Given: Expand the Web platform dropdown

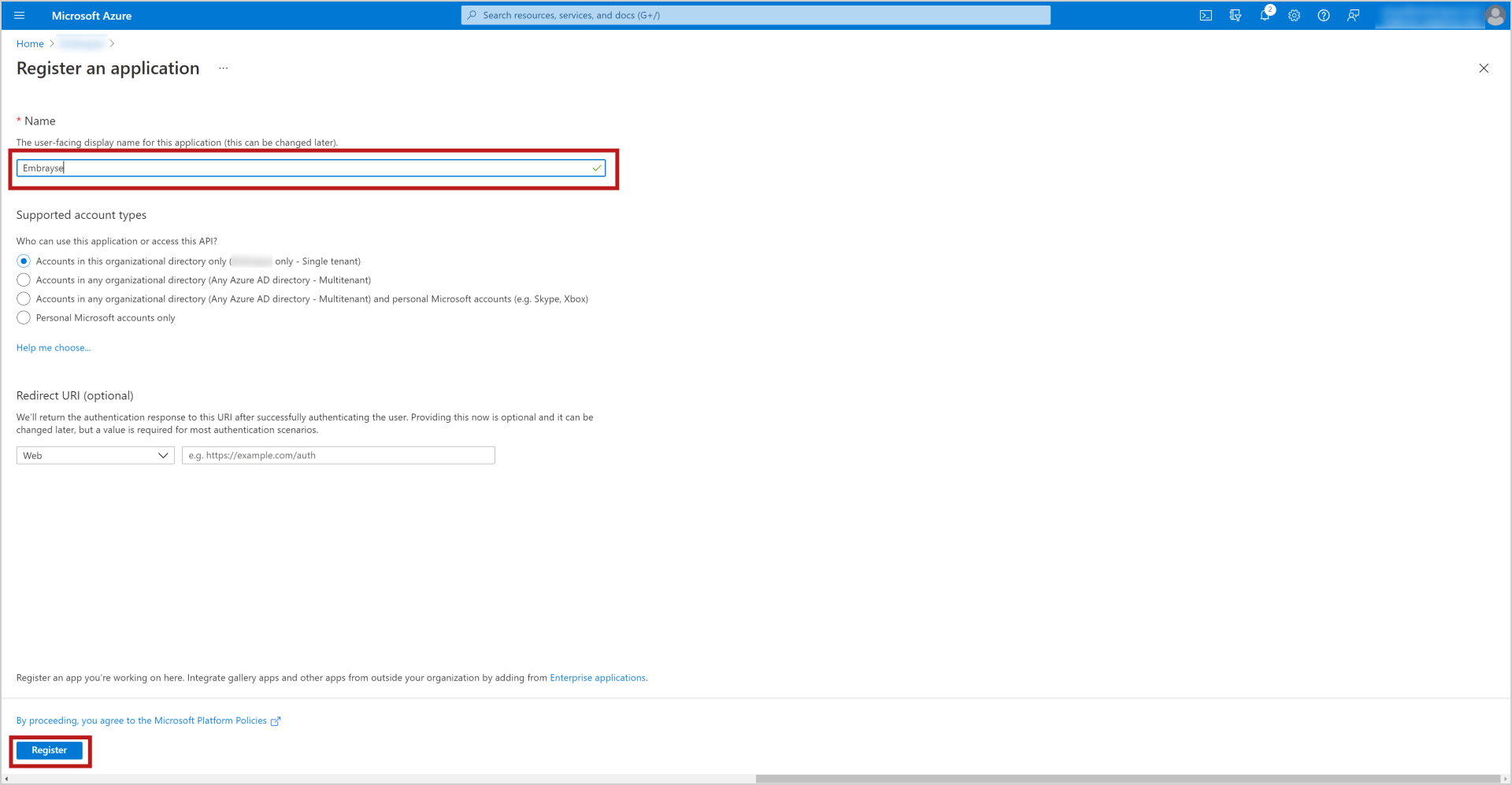Looking at the screenshot, I should click(95, 455).
